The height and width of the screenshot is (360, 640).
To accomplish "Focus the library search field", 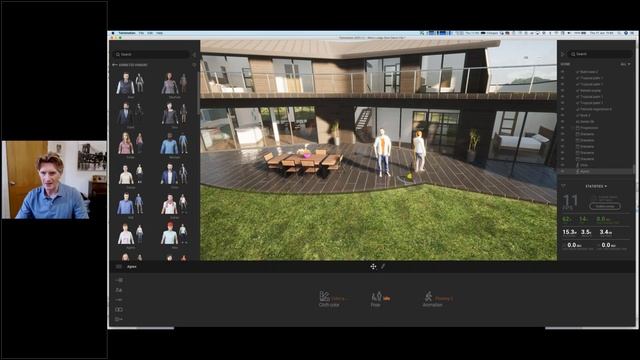I will pos(151,54).
